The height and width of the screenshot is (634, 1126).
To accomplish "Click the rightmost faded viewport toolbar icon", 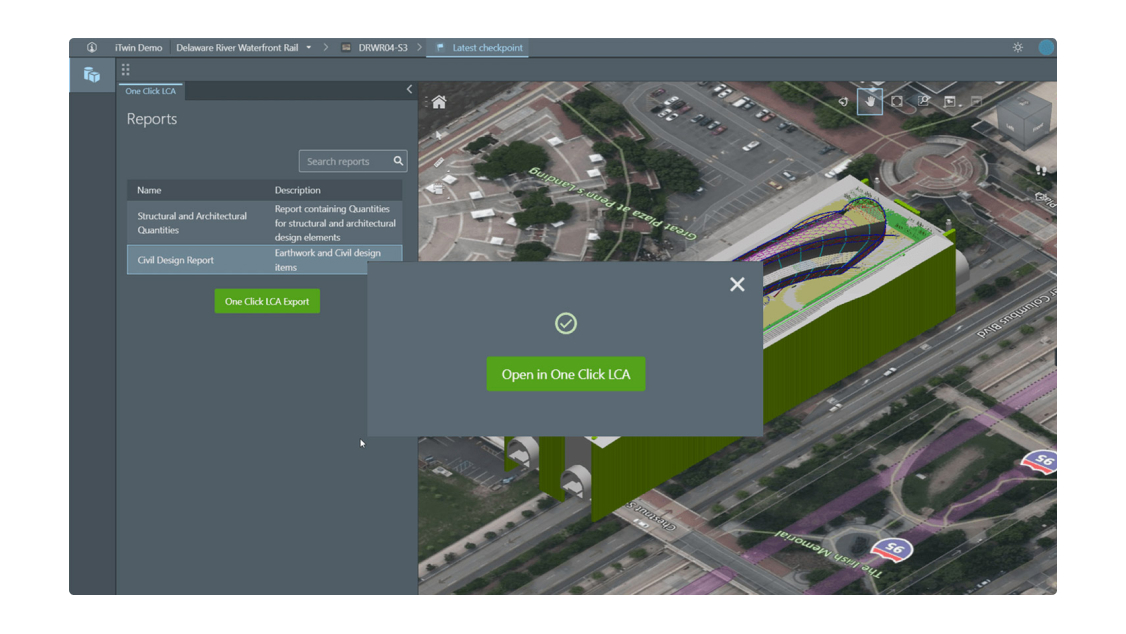I will click(977, 102).
